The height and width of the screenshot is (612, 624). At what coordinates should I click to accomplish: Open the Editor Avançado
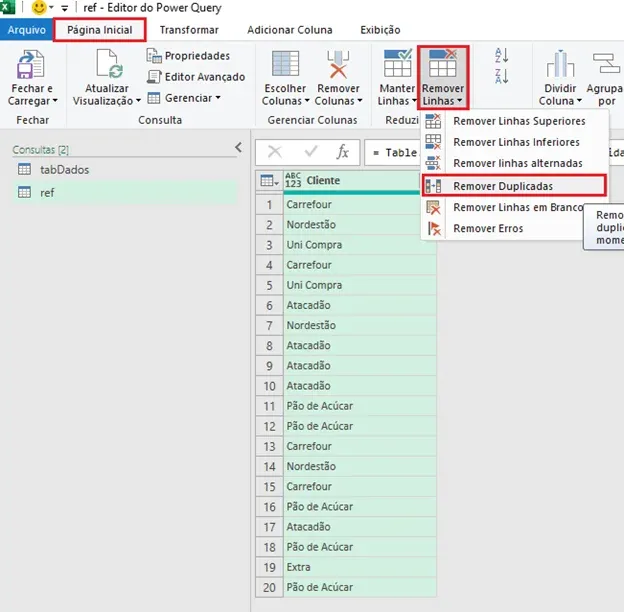tap(196, 77)
